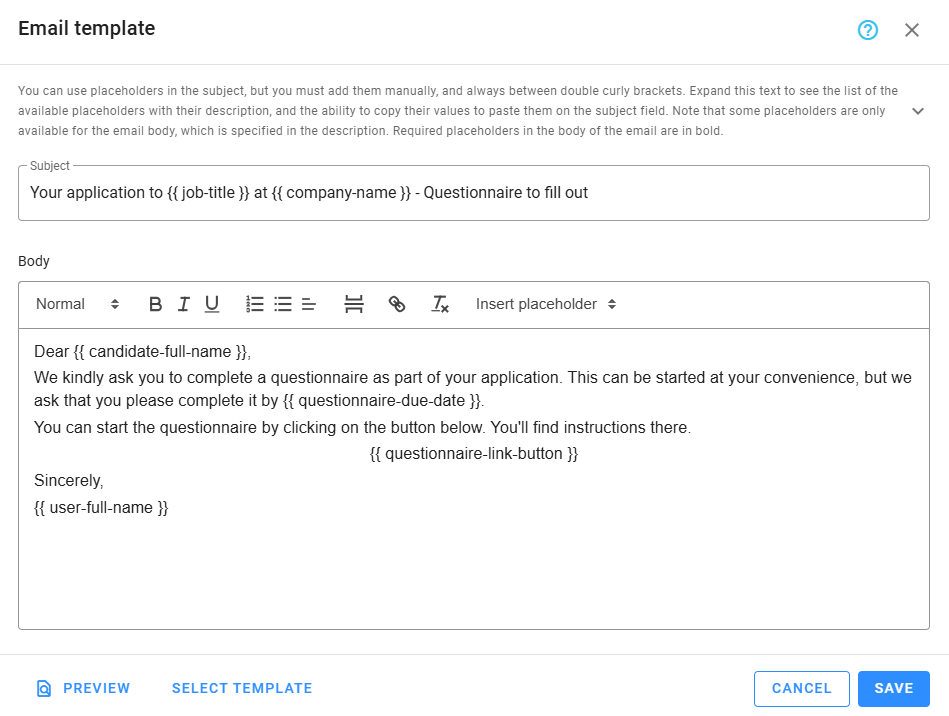Change text alignment

coord(308,304)
